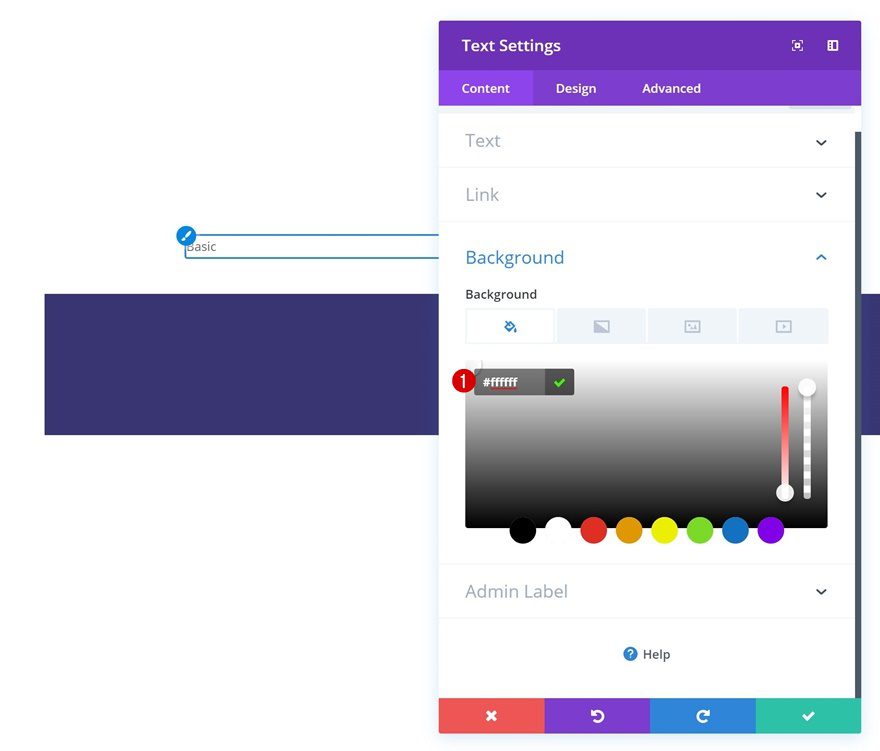Undo the last change with the purple arrow
The height and width of the screenshot is (751, 880).
597,716
